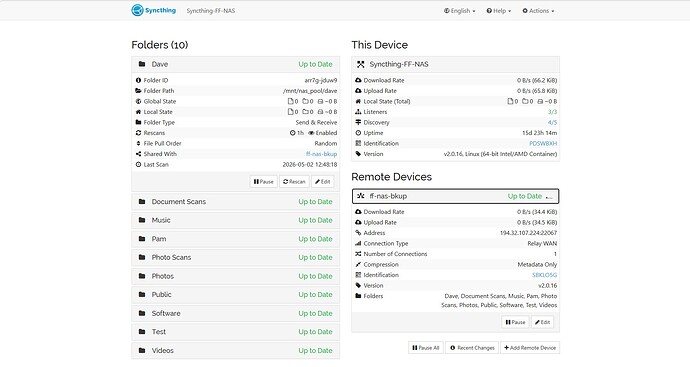Expand the Music folder
Viewport: 690px width, 367px height.
(235, 220)
